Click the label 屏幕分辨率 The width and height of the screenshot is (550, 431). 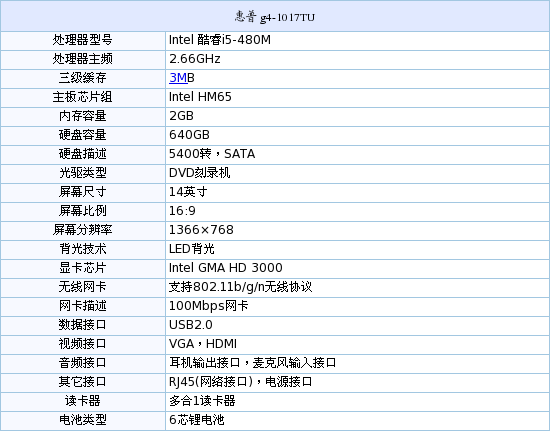82,230
